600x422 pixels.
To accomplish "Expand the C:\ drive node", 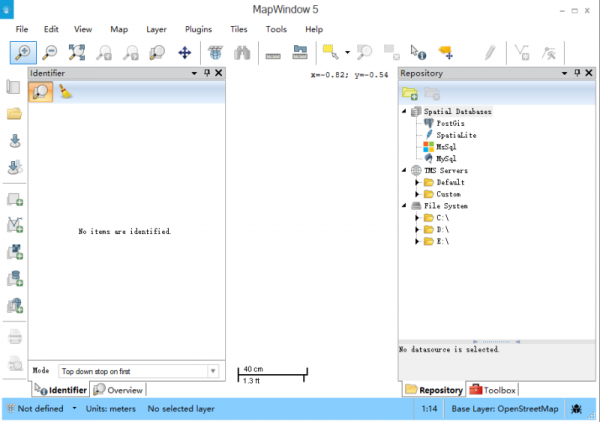I will [417, 218].
